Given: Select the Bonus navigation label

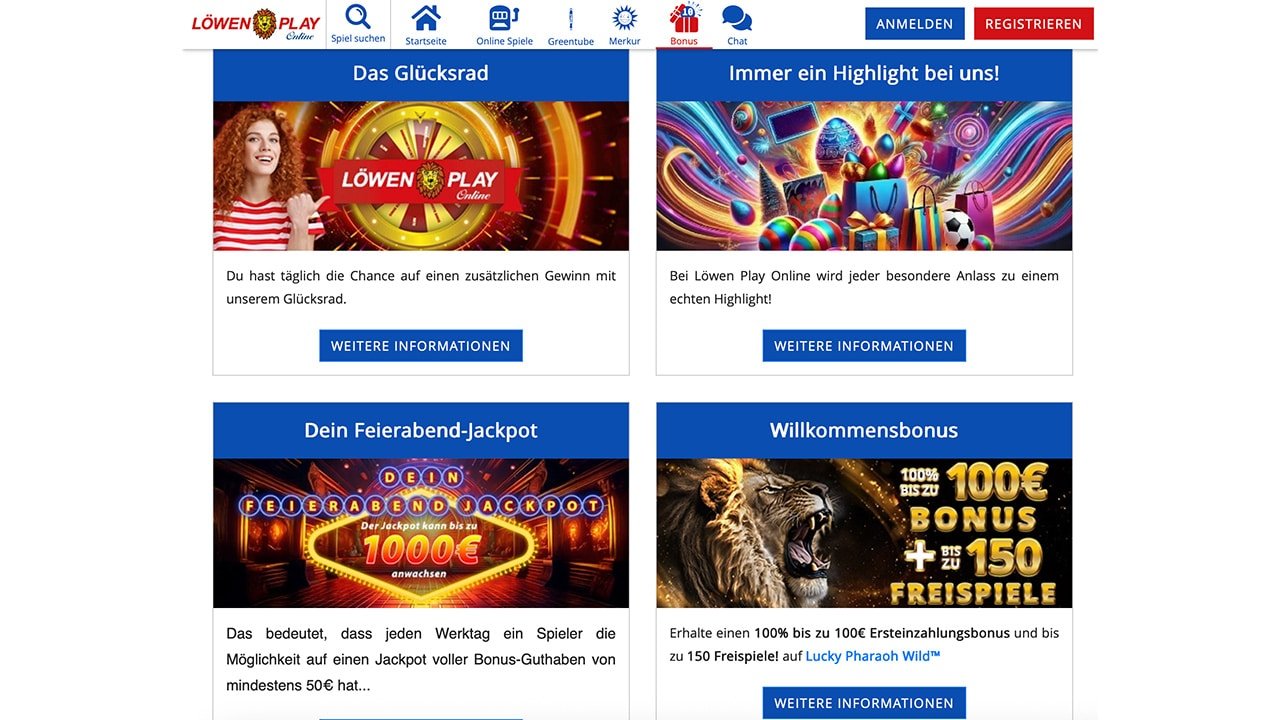Looking at the screenshot, I should point(684,40).
